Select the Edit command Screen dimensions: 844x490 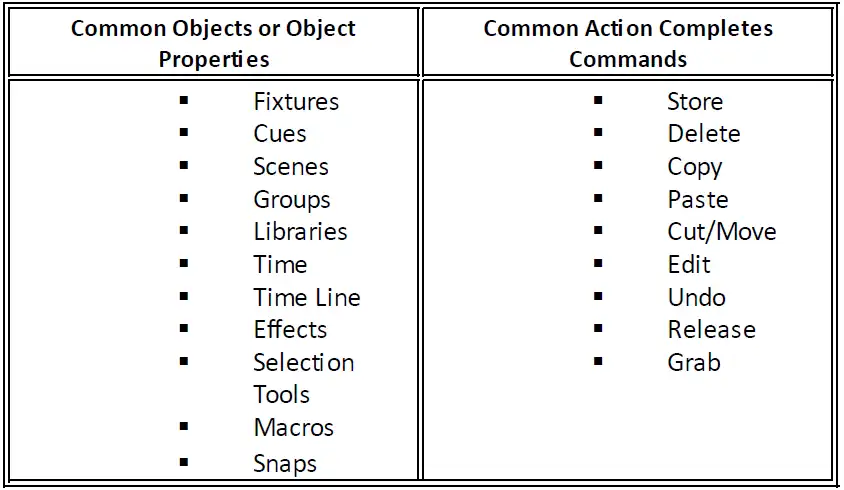[689, 265]
